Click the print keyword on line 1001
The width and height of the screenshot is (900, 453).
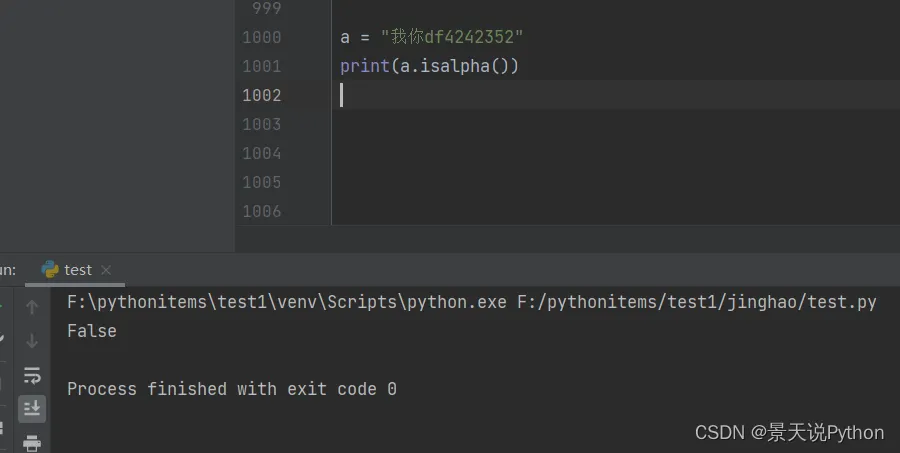click(x=363, y=67)
